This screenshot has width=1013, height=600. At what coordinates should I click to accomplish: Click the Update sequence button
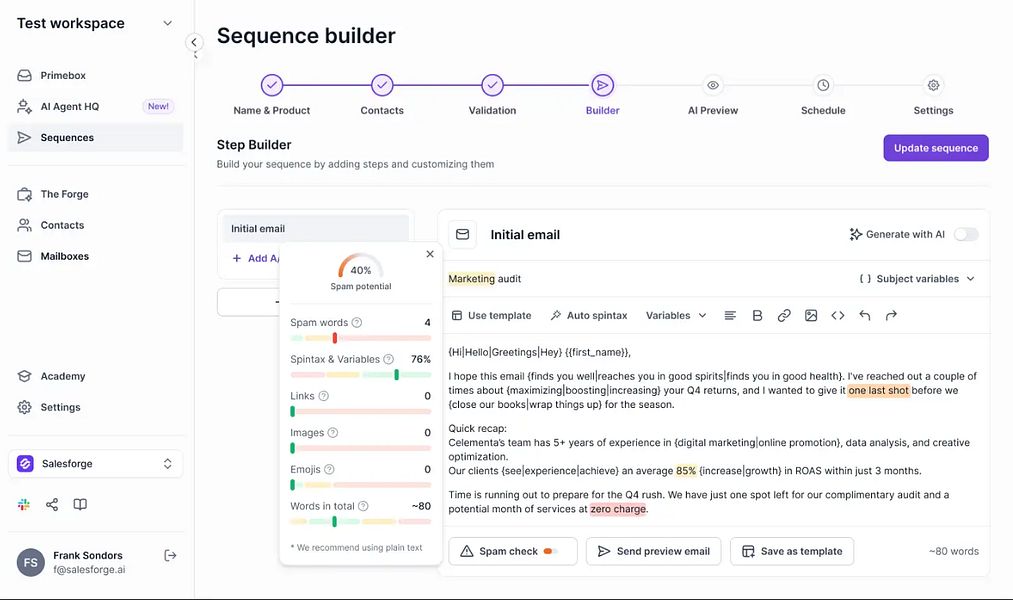tap(935, 147)
